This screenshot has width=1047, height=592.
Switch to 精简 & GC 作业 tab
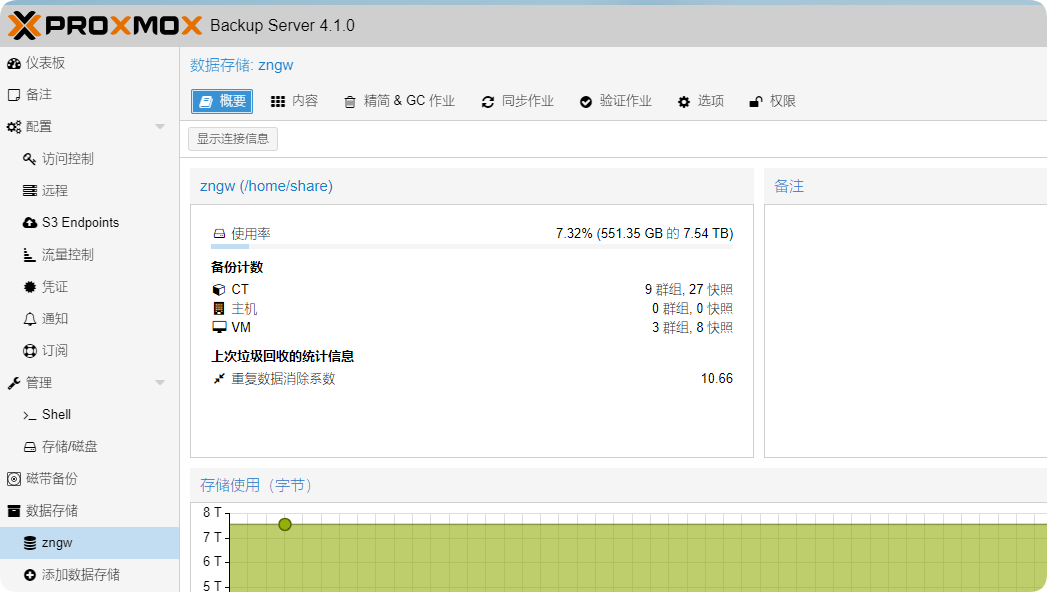(x=399, y=101)
